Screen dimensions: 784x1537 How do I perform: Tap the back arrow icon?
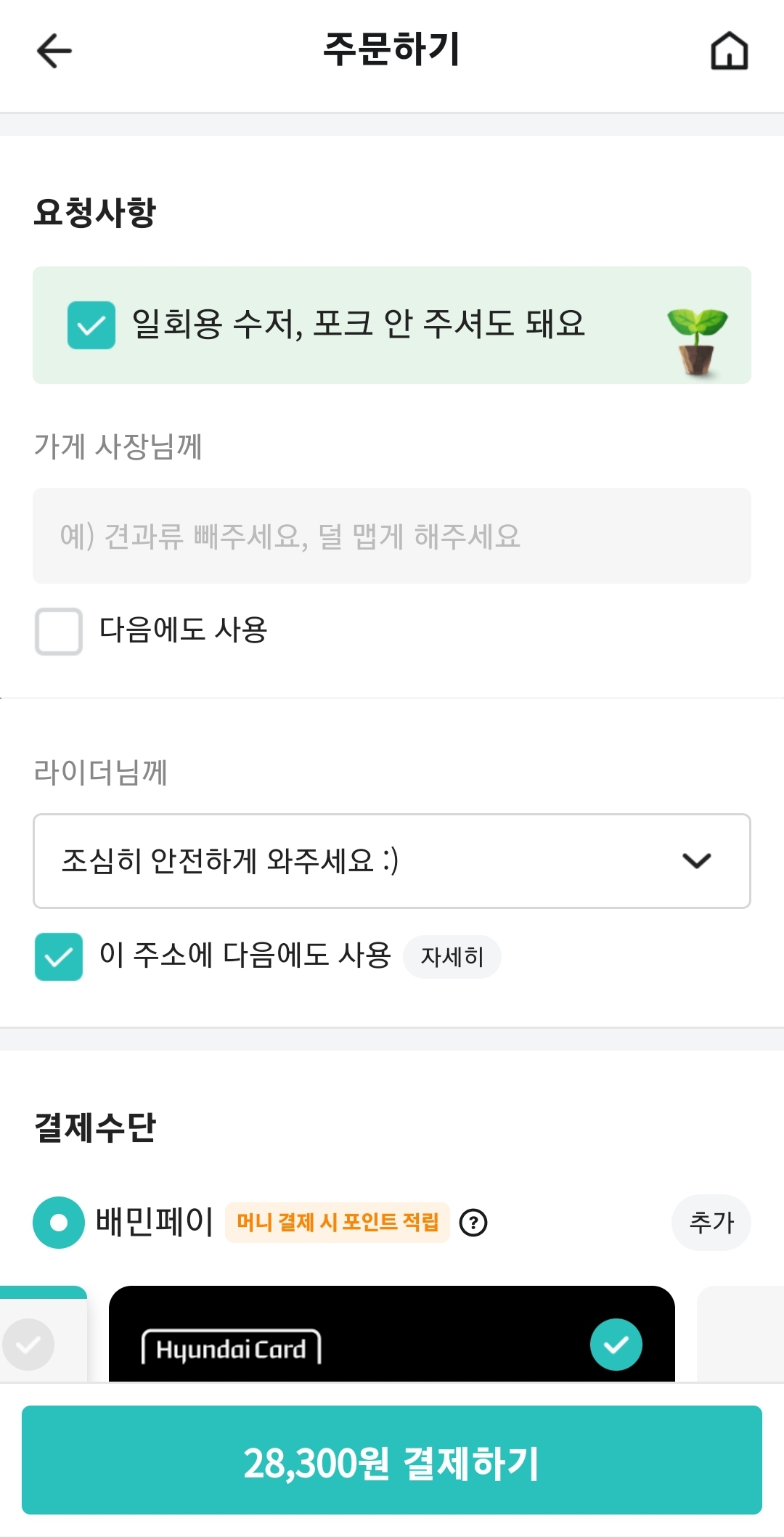54,51
